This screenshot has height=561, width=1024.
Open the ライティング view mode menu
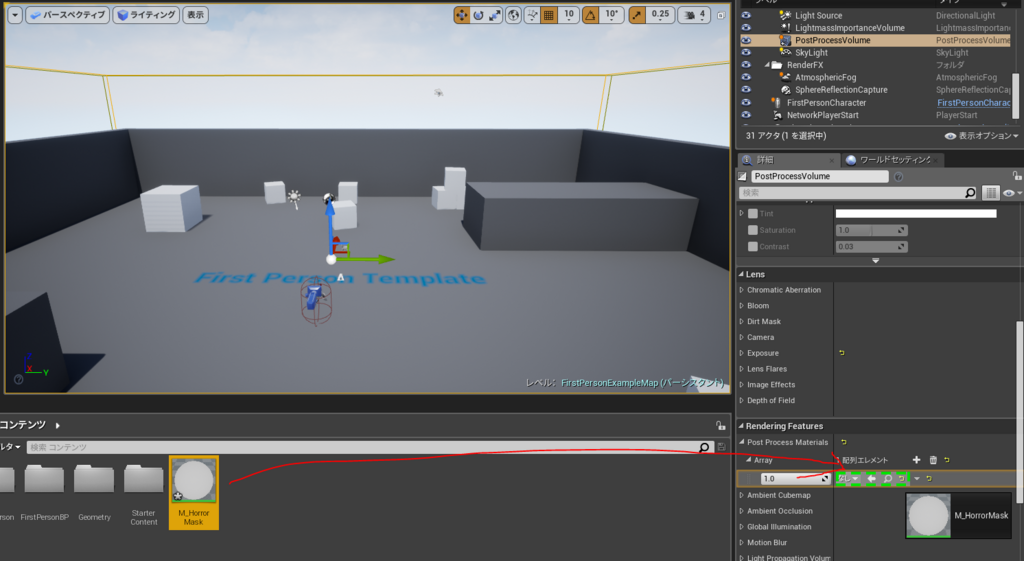click(x=146, y=15)
